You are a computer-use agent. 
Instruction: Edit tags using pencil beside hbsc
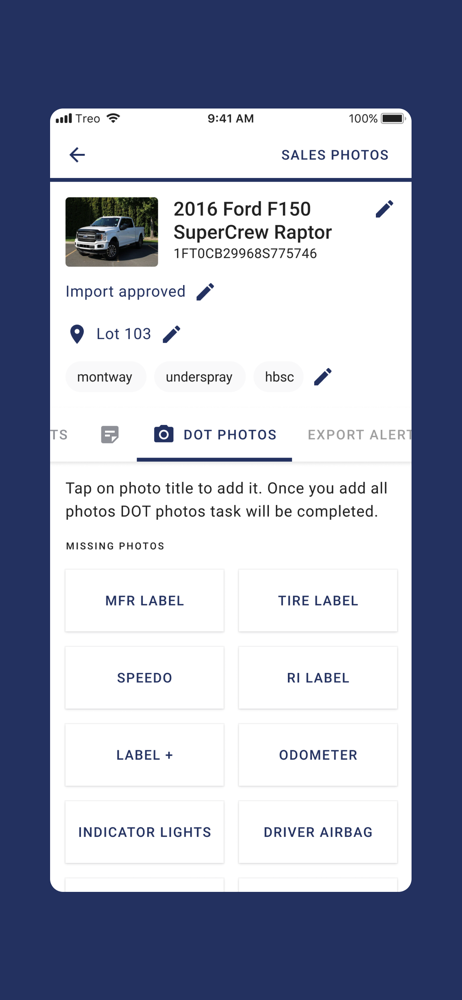click(x=323, y=377)
